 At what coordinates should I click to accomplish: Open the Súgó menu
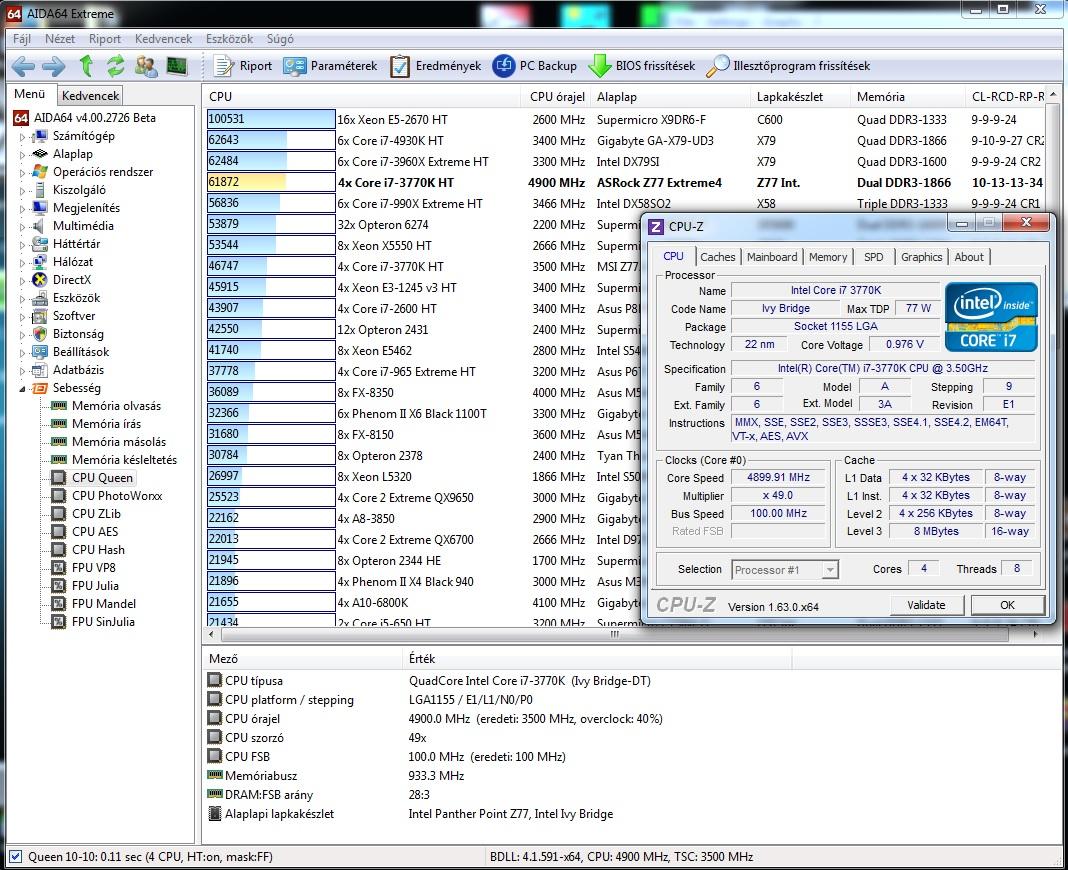coord(280,39)
